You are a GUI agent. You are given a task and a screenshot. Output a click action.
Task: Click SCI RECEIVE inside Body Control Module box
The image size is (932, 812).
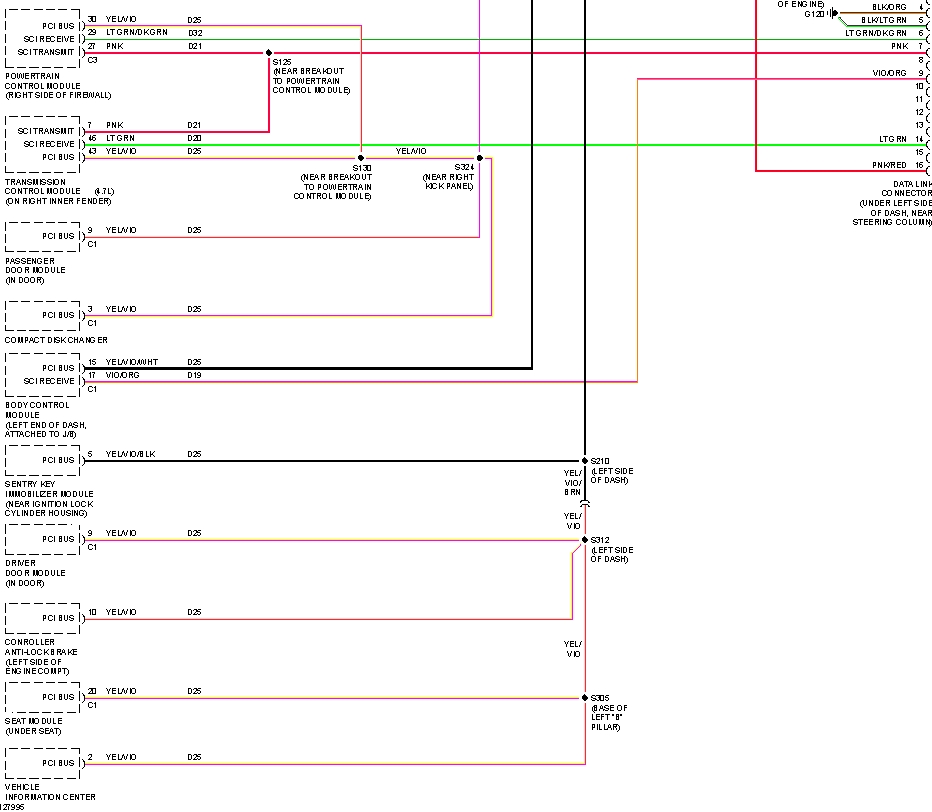tap(49, 381)
